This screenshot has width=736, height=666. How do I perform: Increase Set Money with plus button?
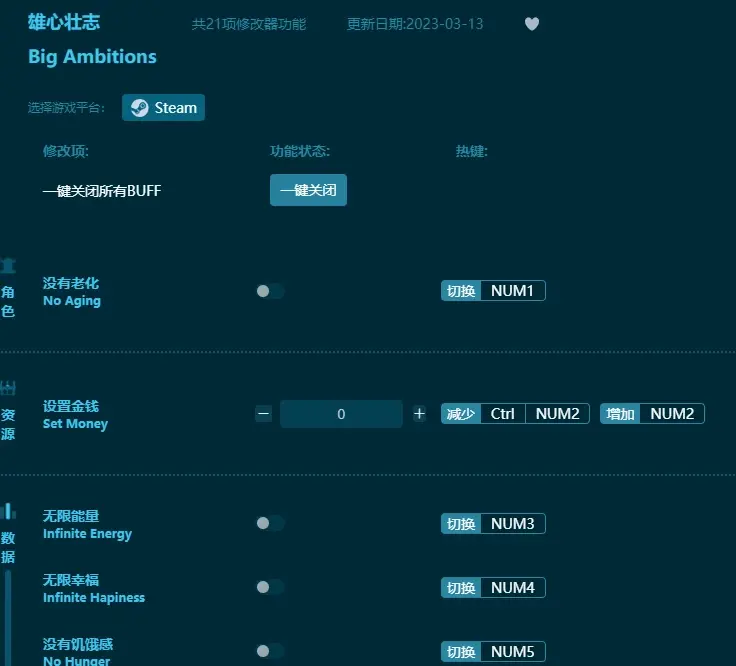(x=419, y=413)
